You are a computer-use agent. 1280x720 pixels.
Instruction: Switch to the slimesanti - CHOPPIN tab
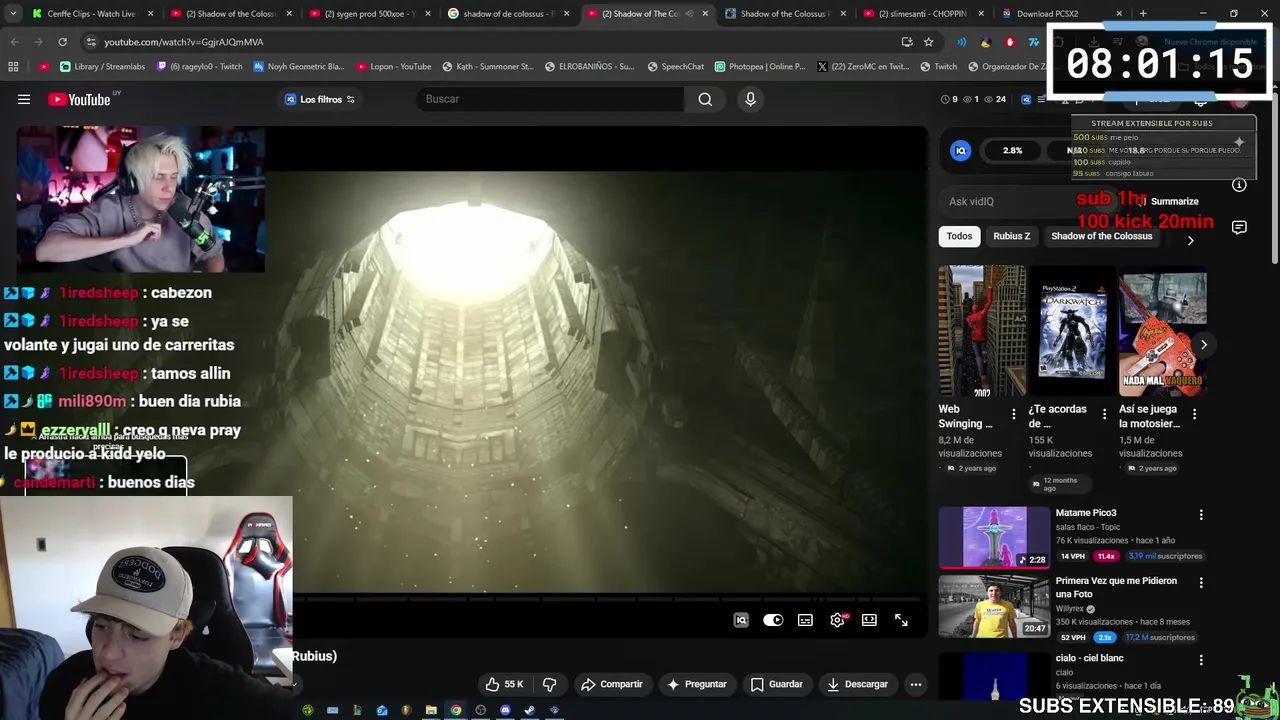pyautogui.click(x=924, y=14)
